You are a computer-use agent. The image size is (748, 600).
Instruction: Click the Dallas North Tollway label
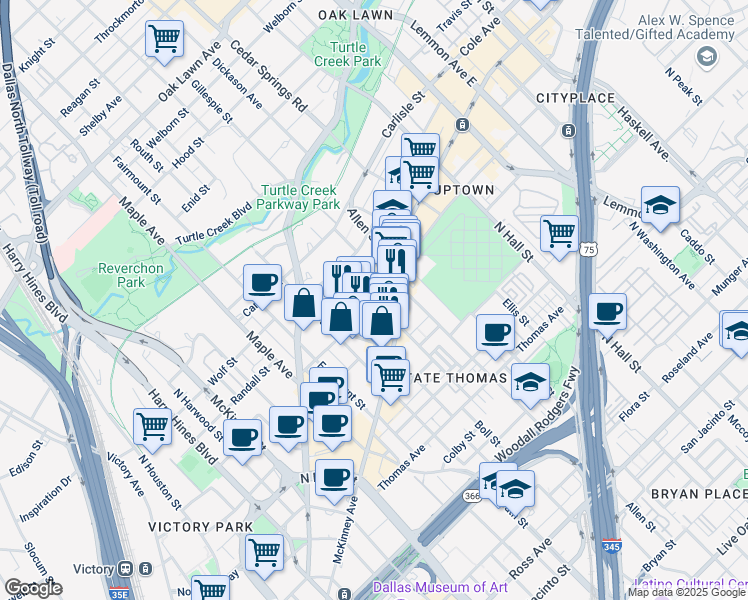(24, 153)
